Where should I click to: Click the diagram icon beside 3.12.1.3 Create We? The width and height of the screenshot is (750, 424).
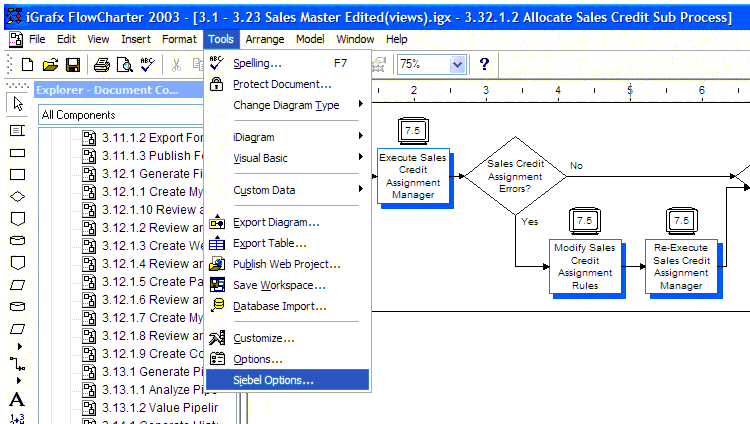(x=89, y=245)
